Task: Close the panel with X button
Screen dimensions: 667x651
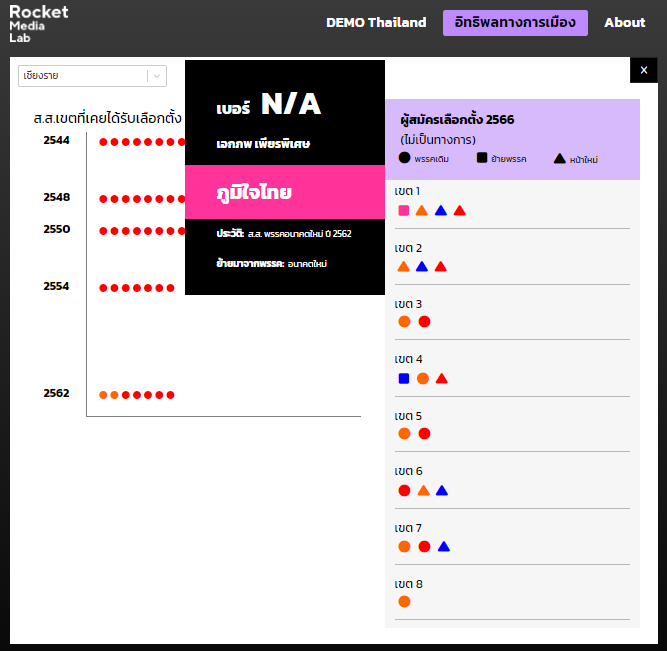Action: click(x=644, y=70)
